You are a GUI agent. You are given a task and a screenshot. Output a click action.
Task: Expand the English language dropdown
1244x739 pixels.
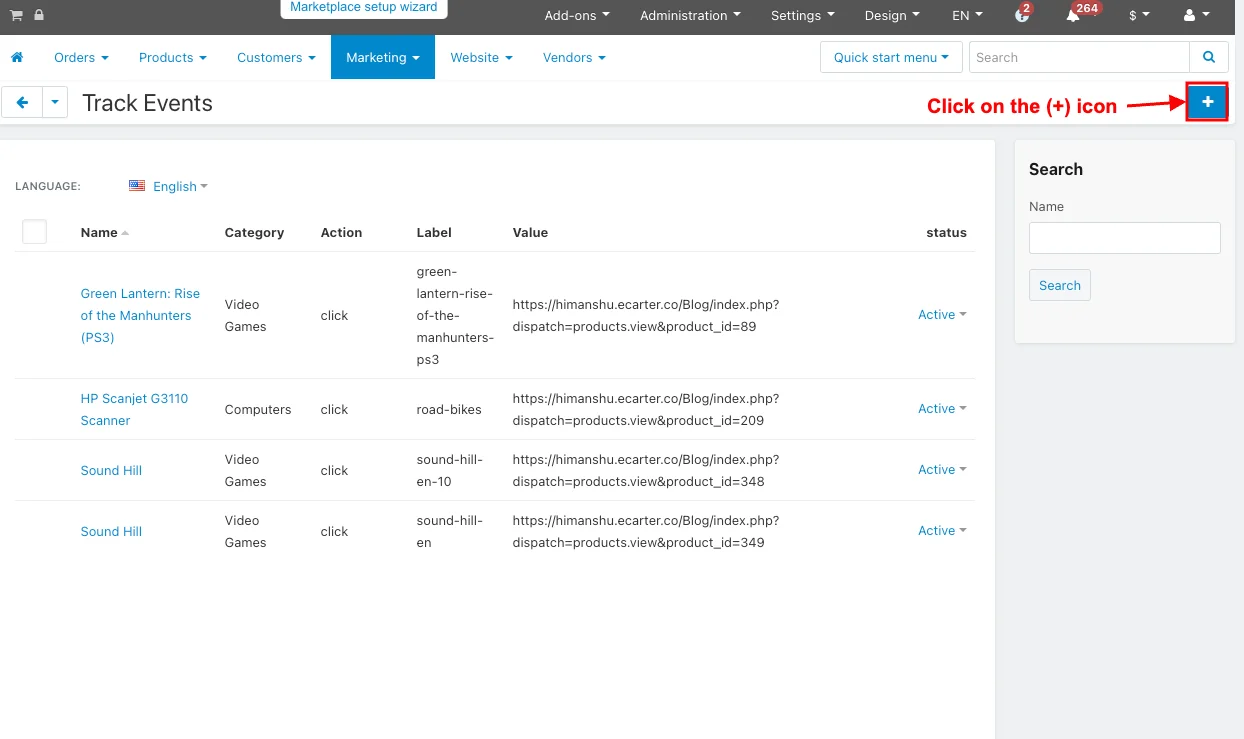click(168, 186)
